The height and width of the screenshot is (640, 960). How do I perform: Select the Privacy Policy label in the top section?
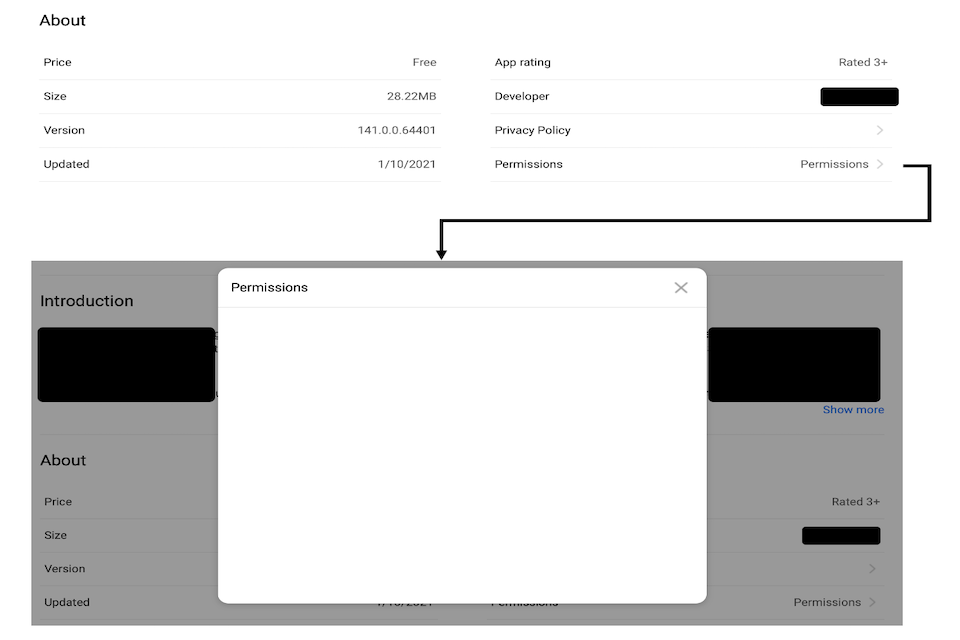[532, 130]
